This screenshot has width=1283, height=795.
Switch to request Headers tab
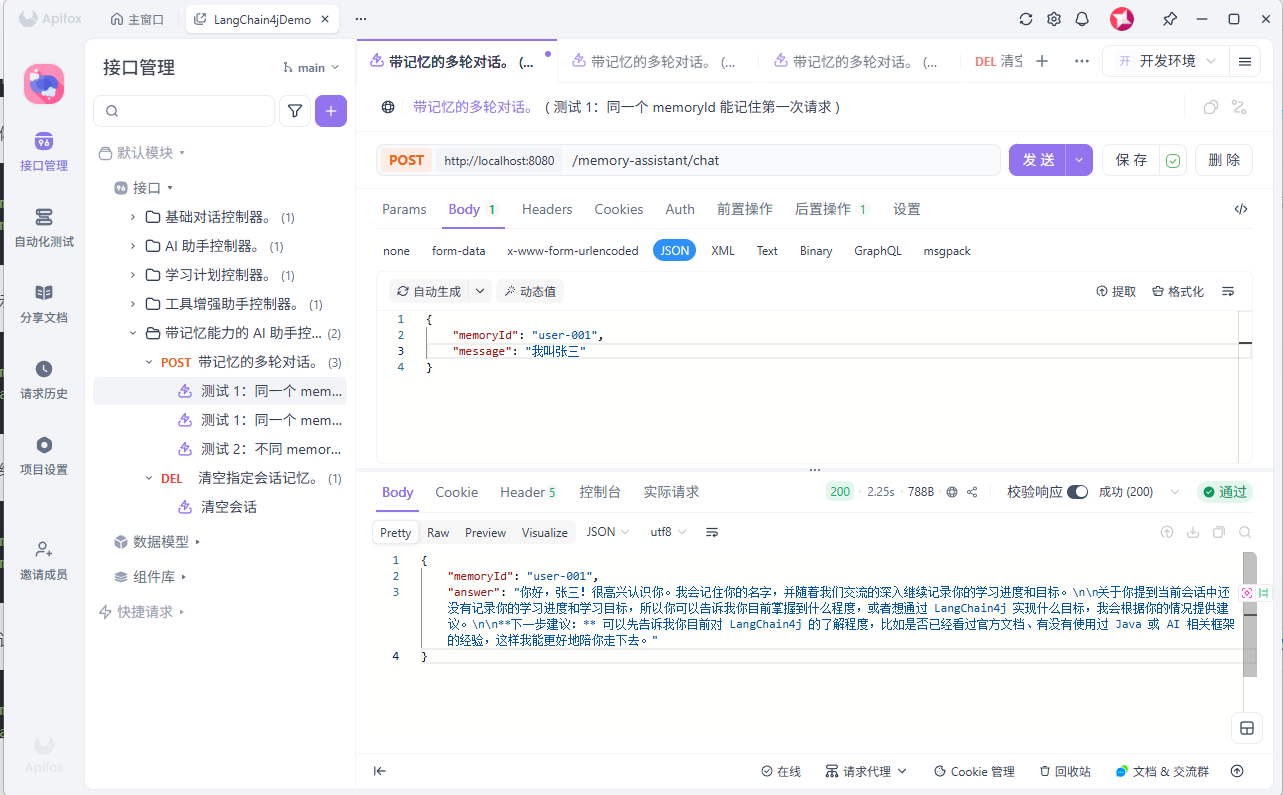(547, 209)
